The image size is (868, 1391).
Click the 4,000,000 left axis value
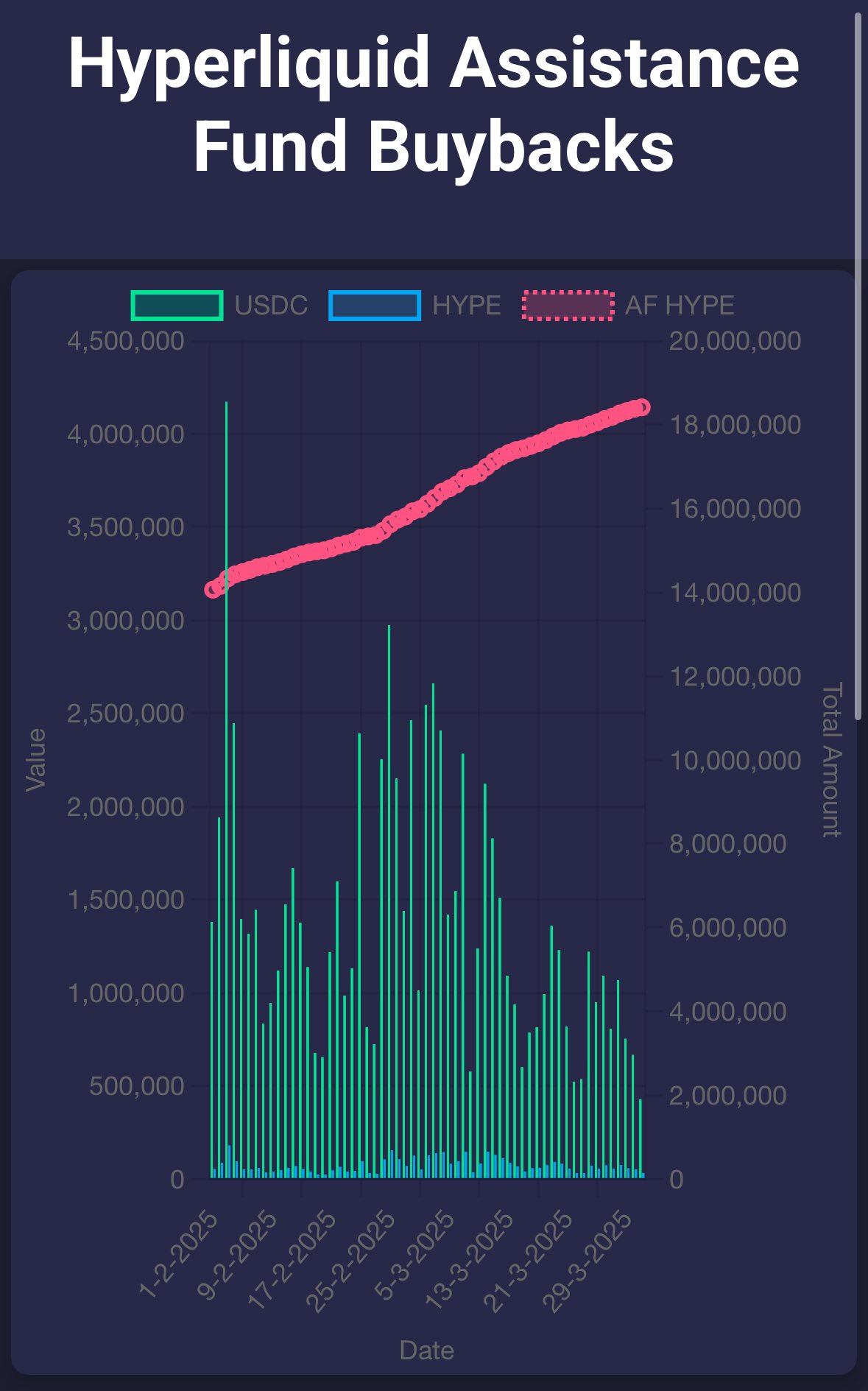(x=125, y=434)
